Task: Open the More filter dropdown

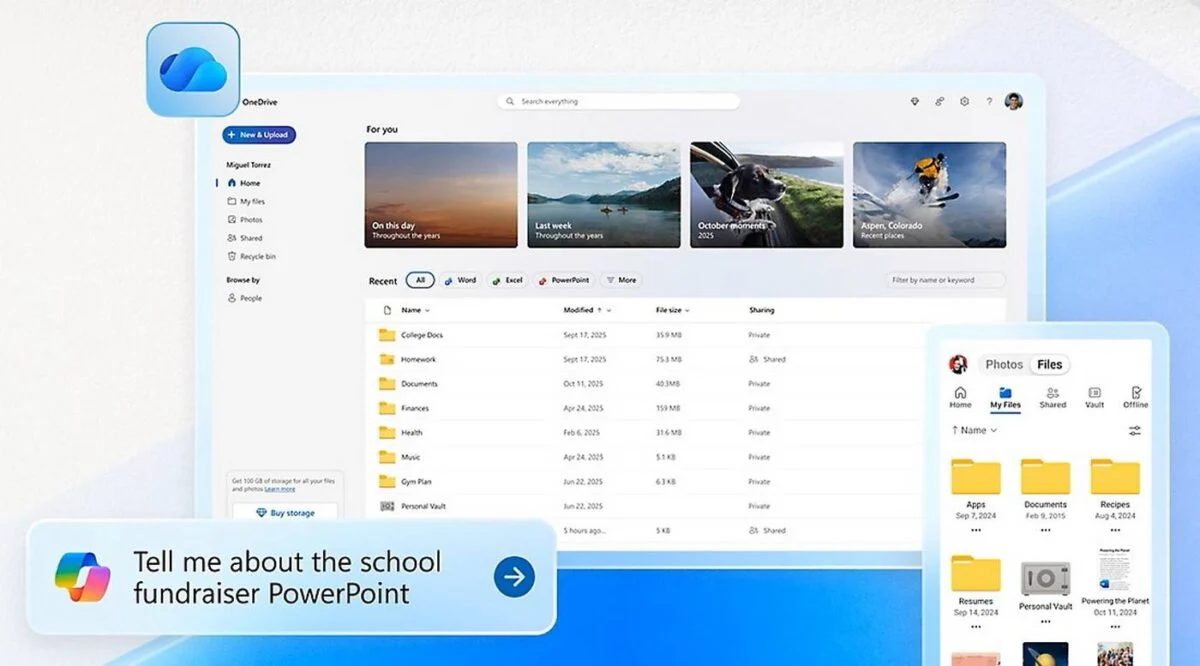Action: pos(622,280)
